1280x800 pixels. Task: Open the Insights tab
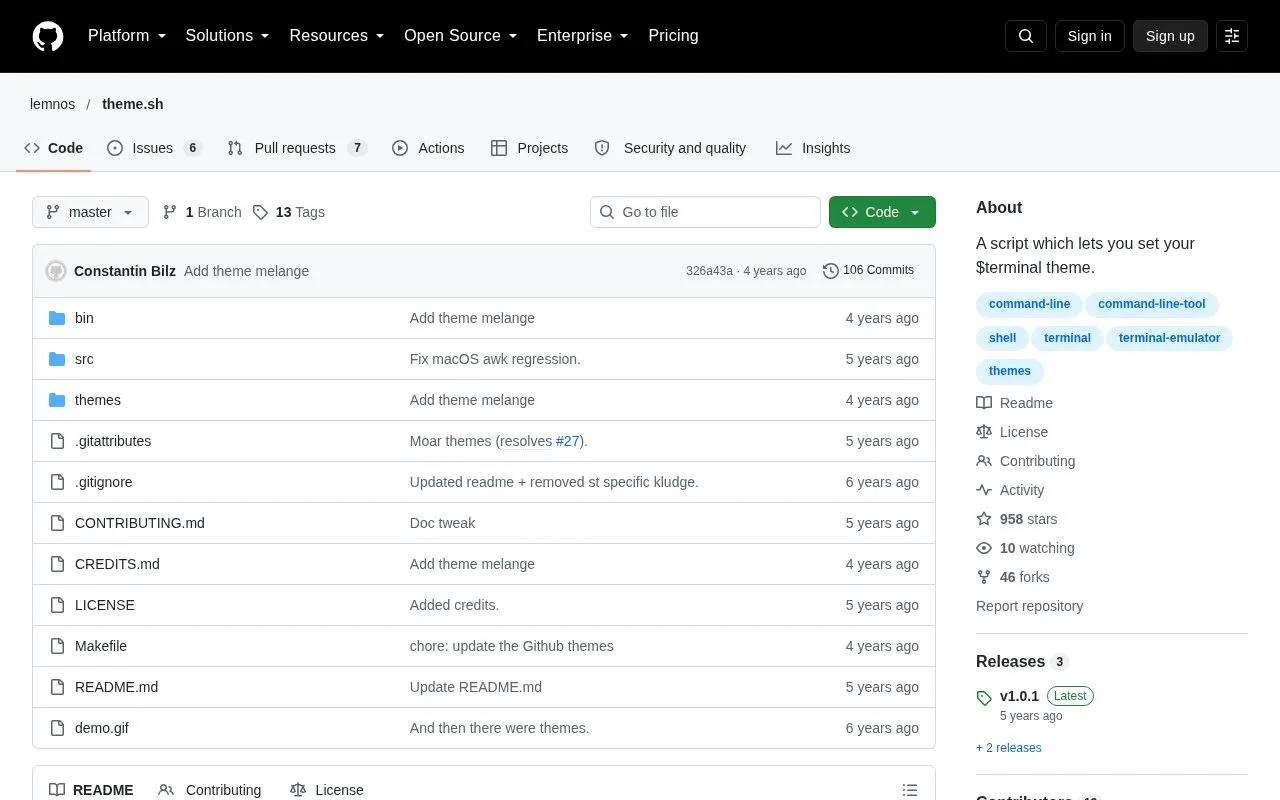click(x=813, y=148)
